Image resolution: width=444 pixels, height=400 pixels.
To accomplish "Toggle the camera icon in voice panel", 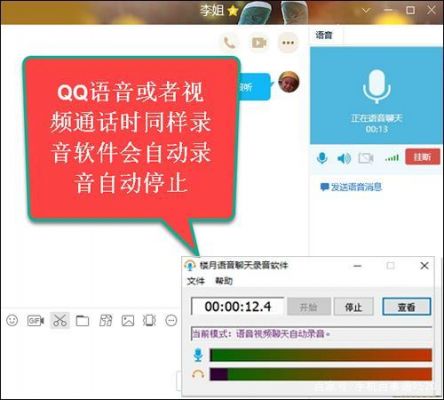I will 366,158.
